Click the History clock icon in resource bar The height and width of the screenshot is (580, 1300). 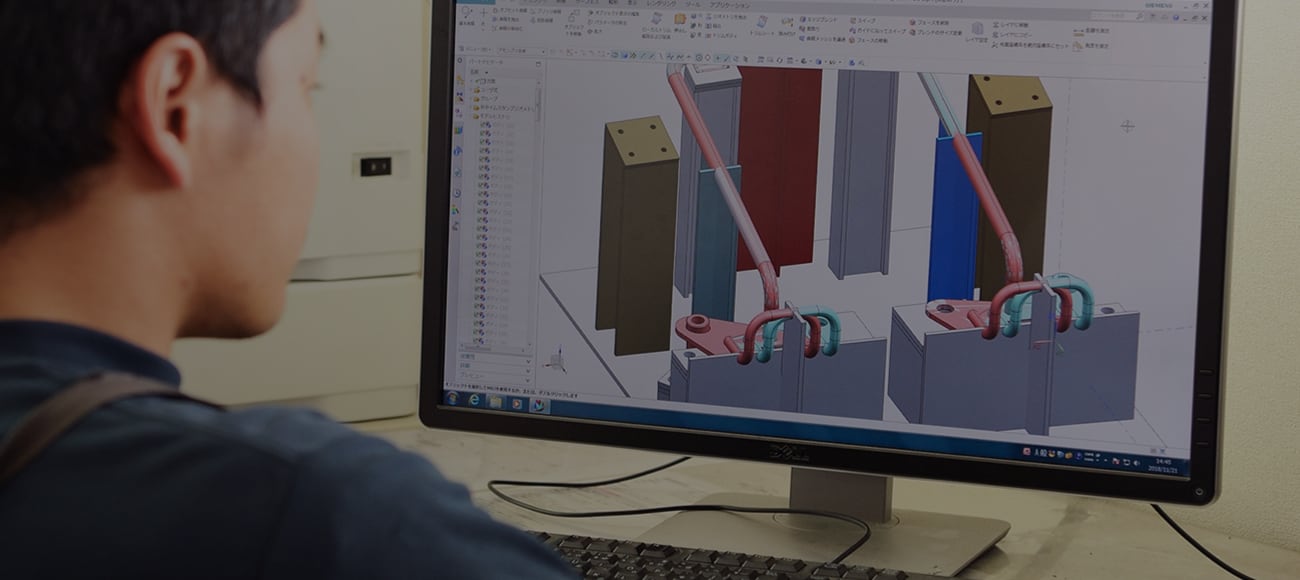pyautogui.click(x=457, y=193)
